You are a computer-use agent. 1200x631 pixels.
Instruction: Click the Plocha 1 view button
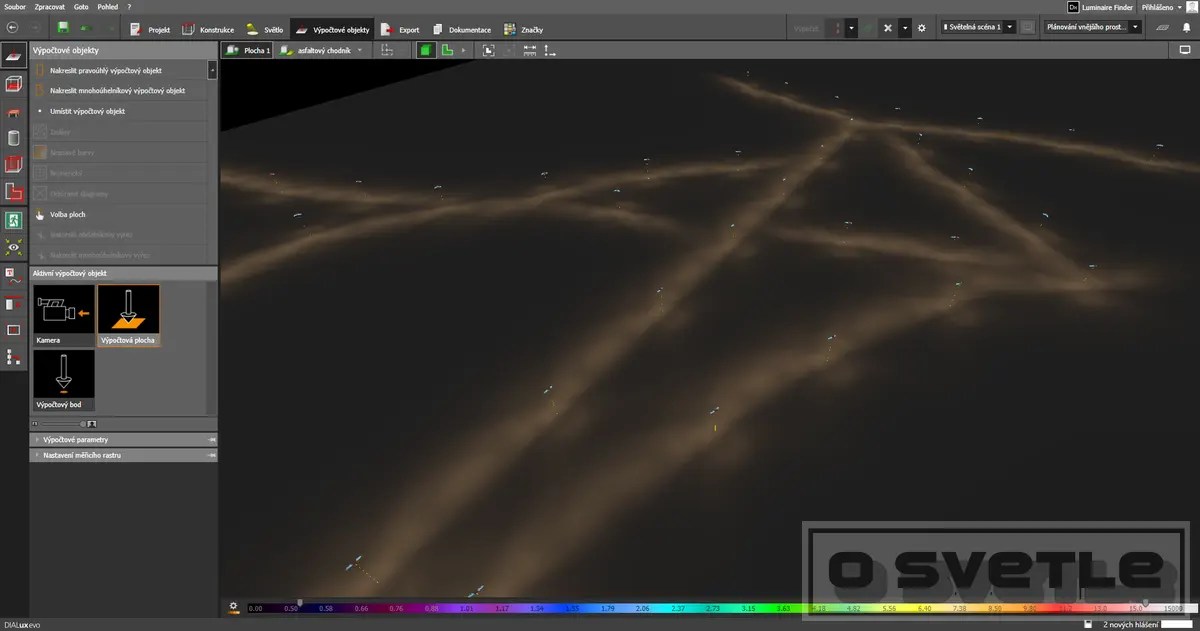(x=247, y=49)
